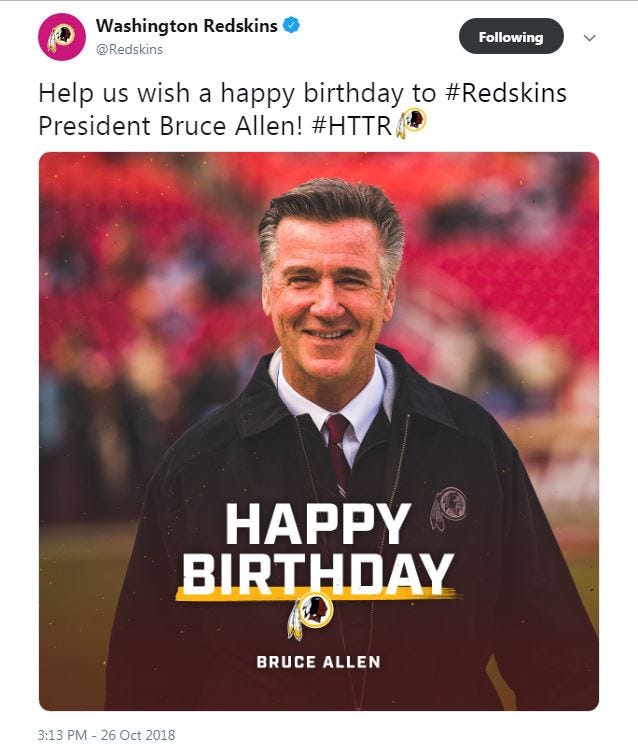This screenshot has height=749, width=638.
Task: Open the Washington Redskins display name
Action: pos(187,25)
